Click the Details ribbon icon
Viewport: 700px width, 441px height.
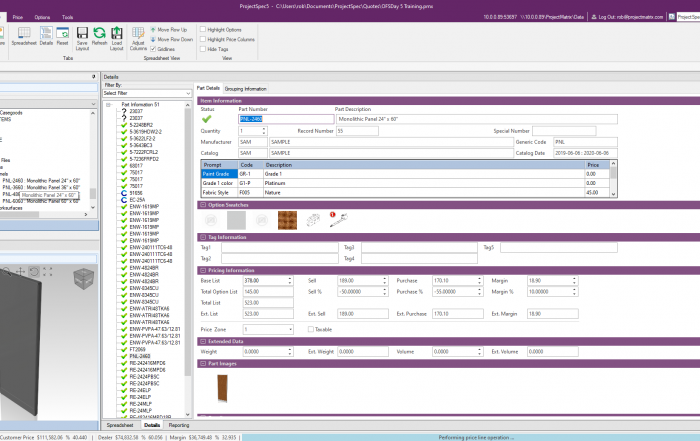[x=46, y=36]
